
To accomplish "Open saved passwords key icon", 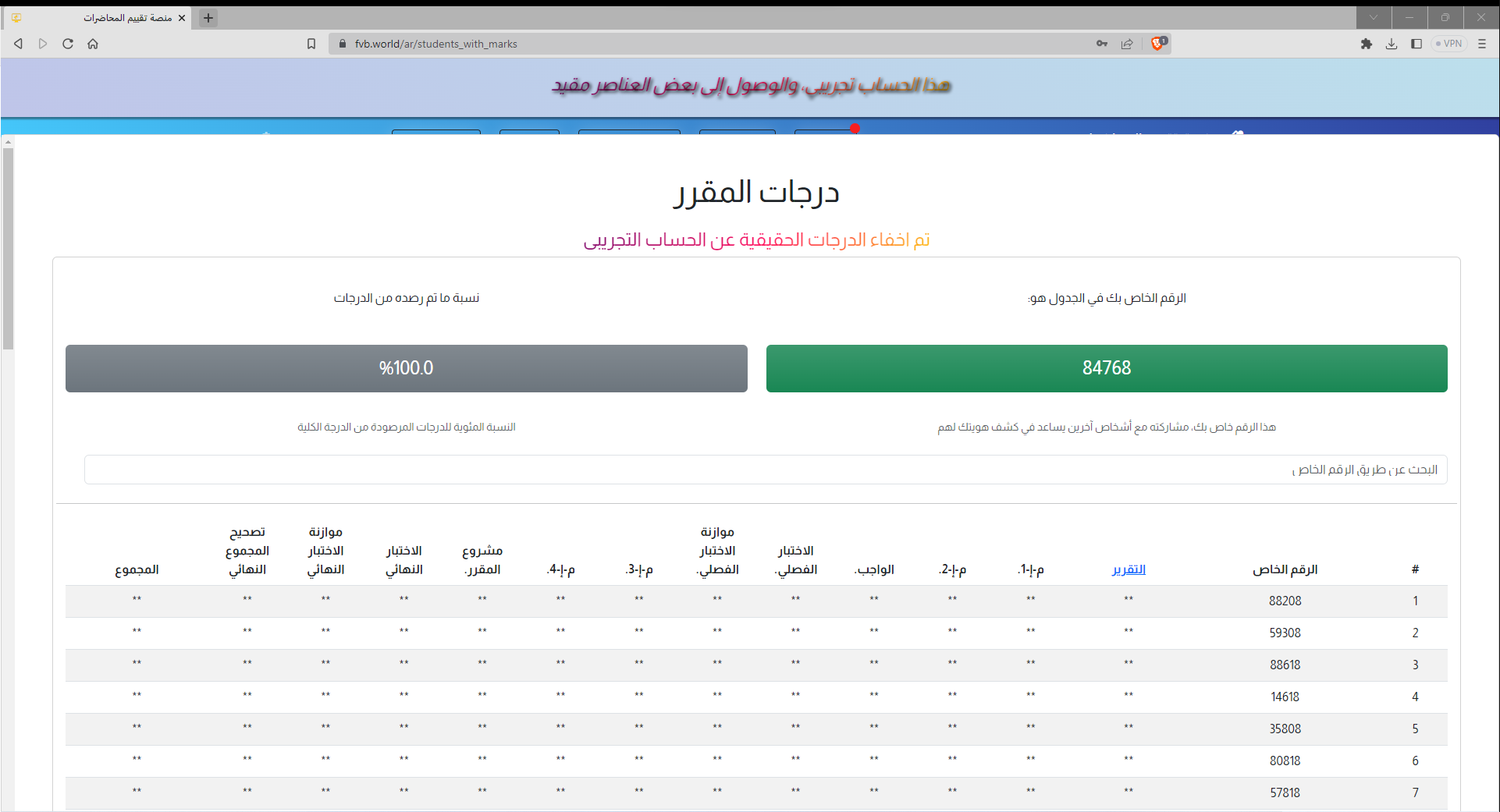I will tap(1102, 44).
